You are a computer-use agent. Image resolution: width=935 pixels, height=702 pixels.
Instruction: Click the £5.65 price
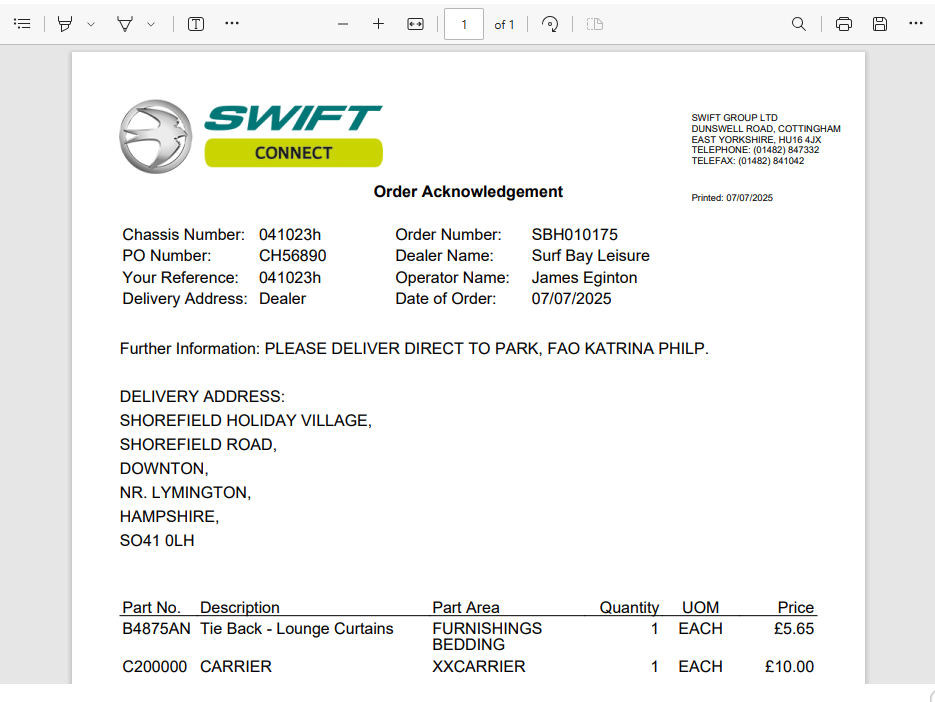coord(794,629)
